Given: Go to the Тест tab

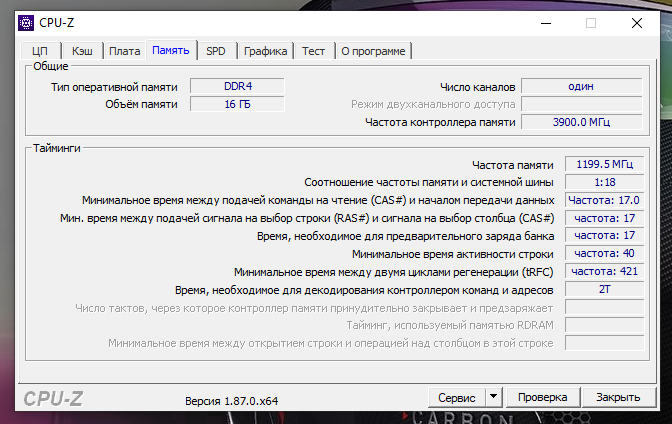Looking at the screenshot, I should pyautogui.click(x=313, y=51).
